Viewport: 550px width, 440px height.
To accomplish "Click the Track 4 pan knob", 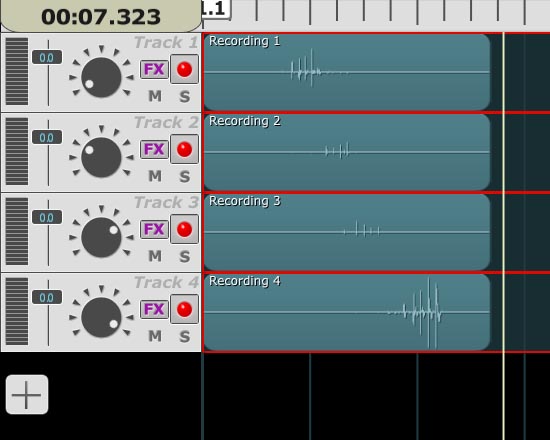I will pos(101,317).
